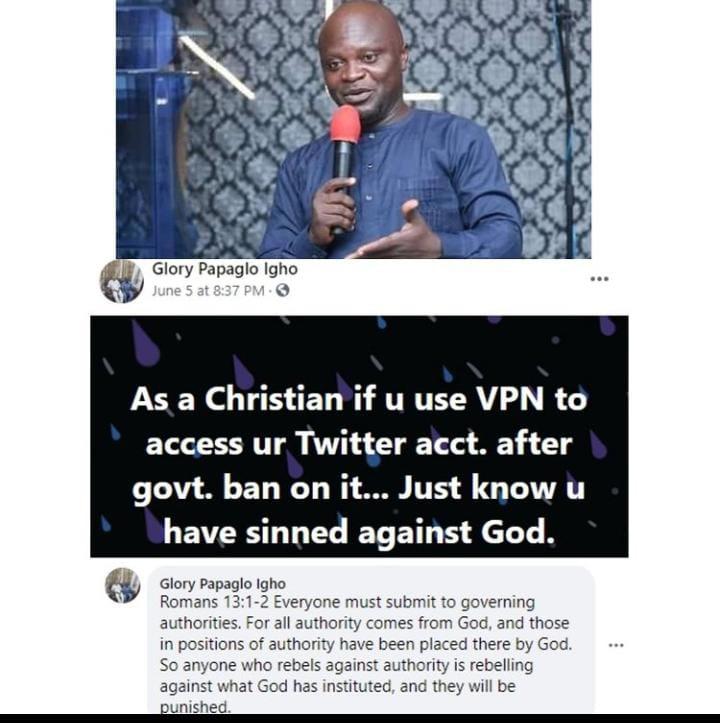Viewport: 720px width, 723px height.
Task: Open the comment's three-dot options menu
Action: click(616, 645)
